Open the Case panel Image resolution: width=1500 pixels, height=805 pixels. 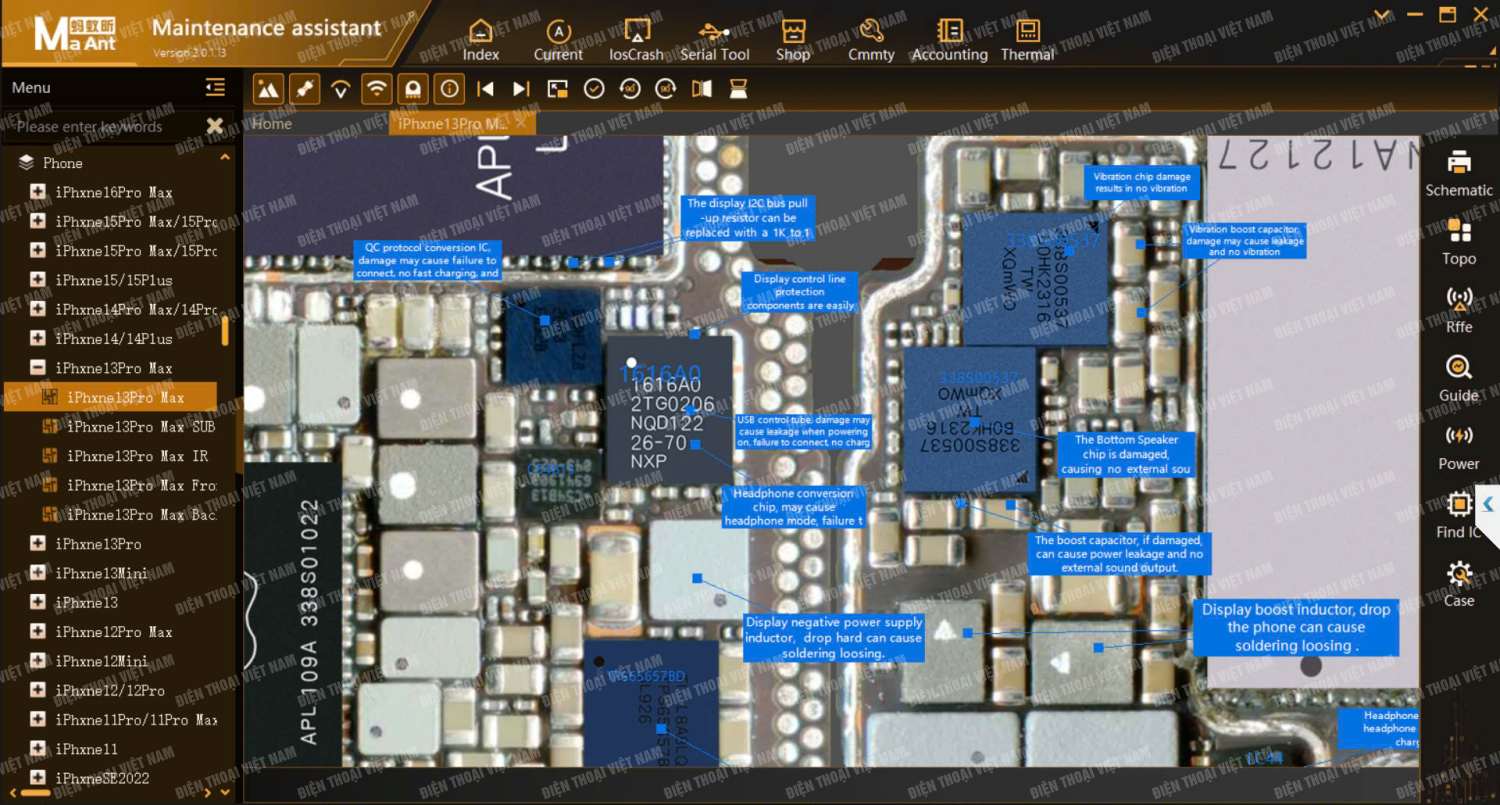point(1459,584)
